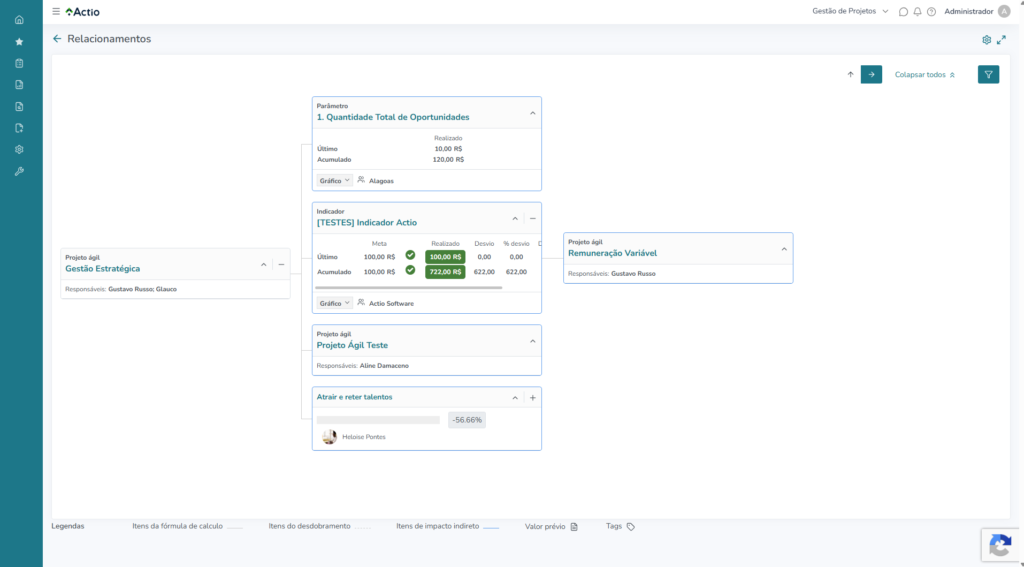Expand children with plus on Atrair e reter talentos
This screenshot has width=1024, height=567.
click(x=532, y=398)
